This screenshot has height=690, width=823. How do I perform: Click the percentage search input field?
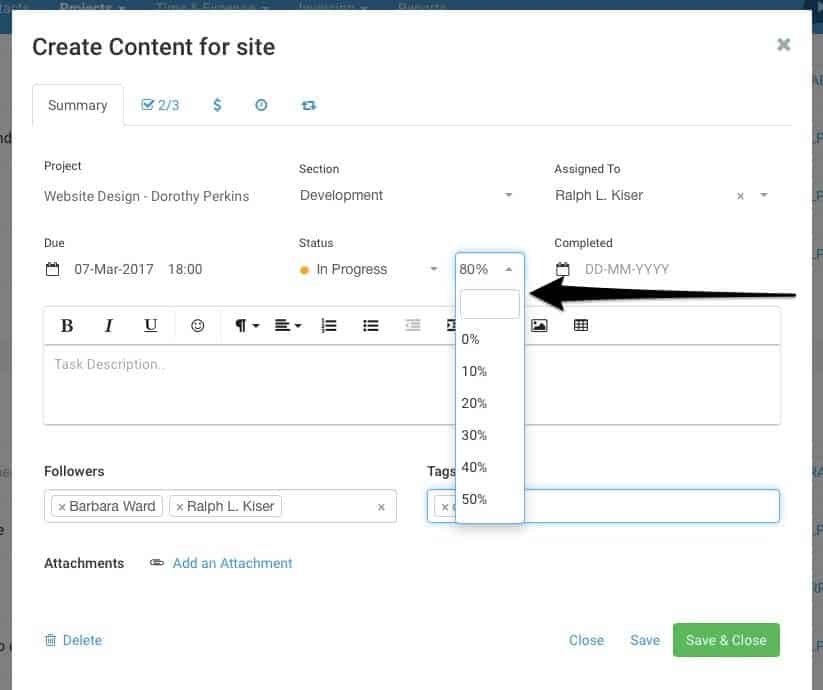(489, 304)
